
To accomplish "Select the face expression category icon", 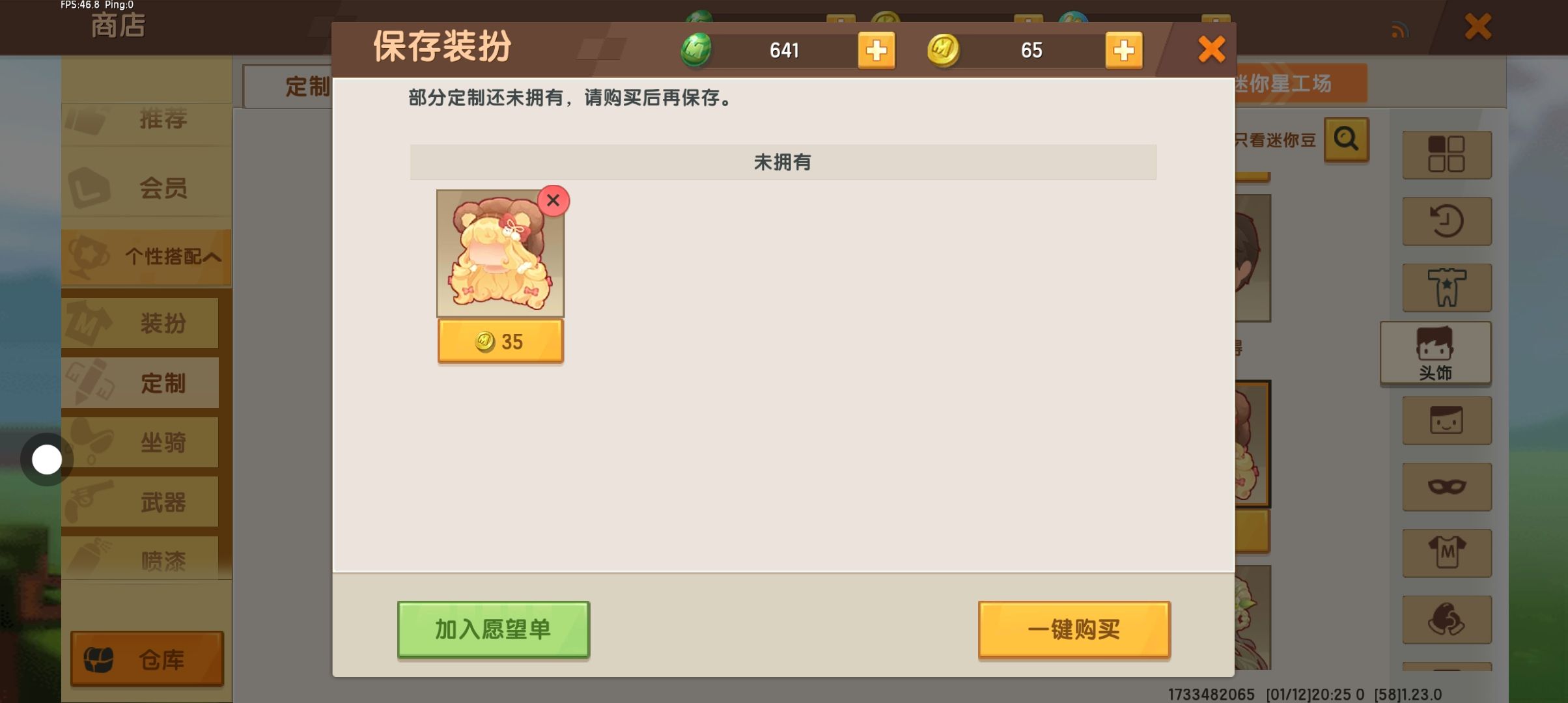I will tap(1446, 420).
